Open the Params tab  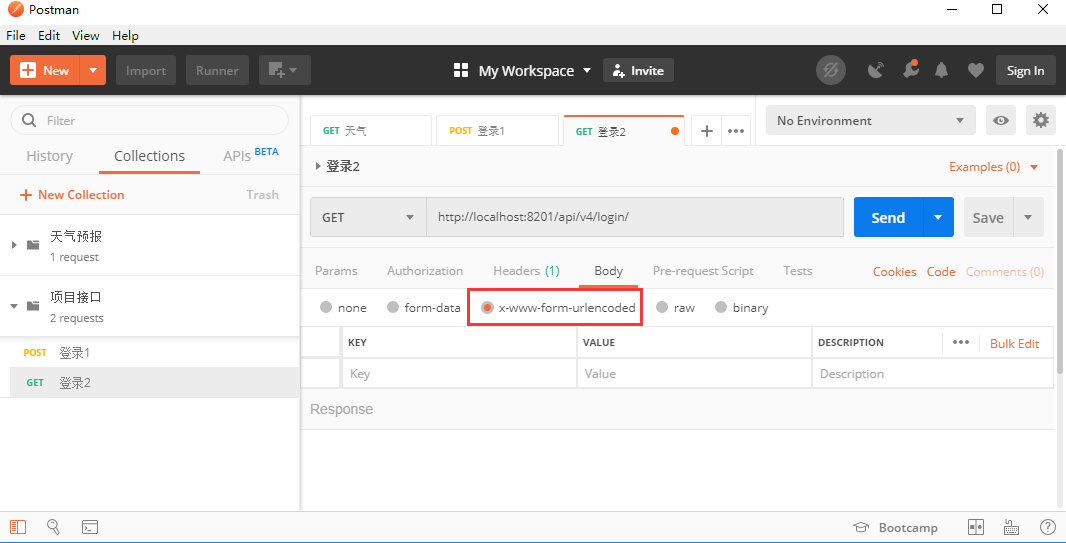[x=336, y=270]
